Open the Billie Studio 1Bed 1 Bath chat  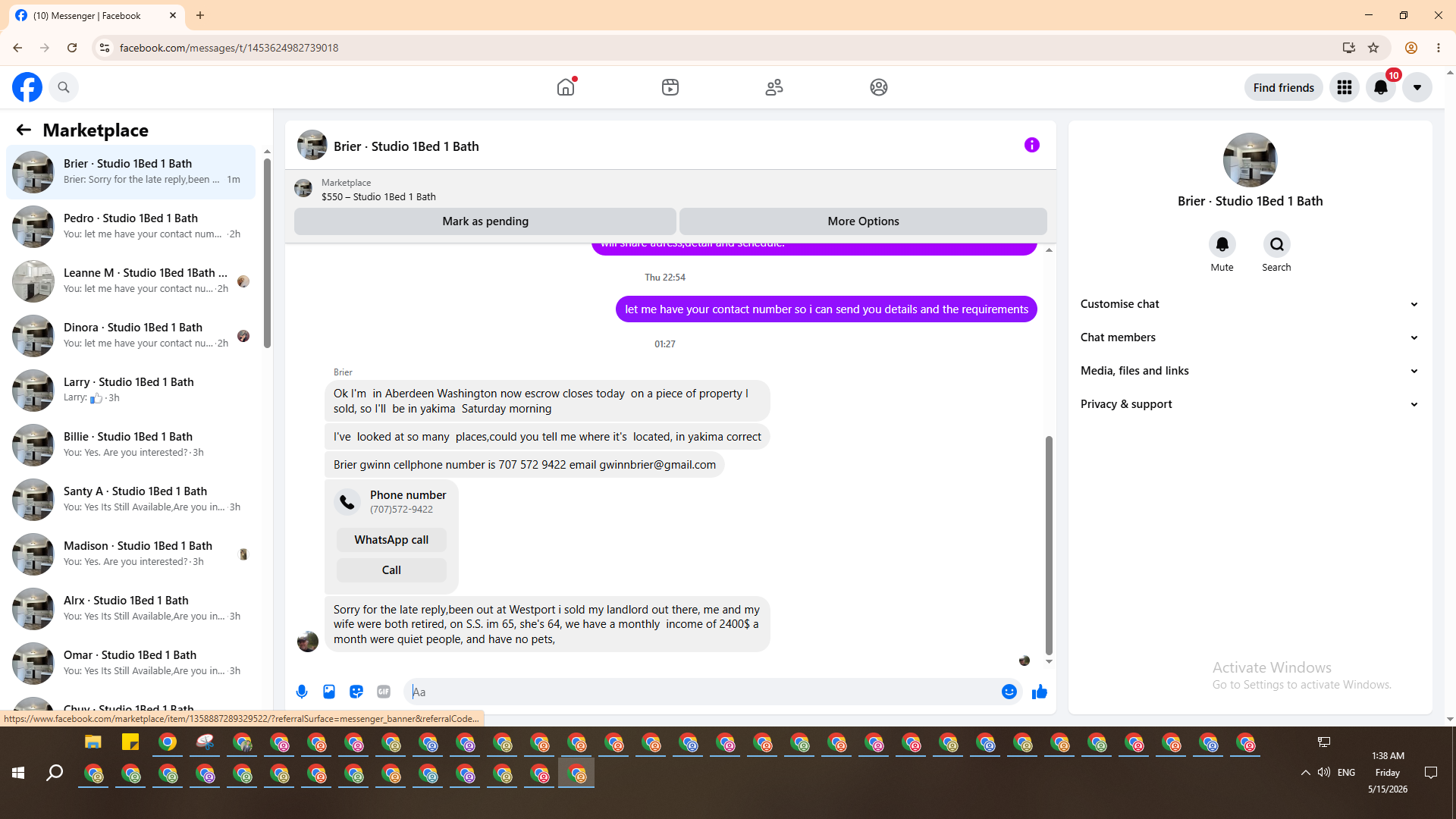(131, 445)
